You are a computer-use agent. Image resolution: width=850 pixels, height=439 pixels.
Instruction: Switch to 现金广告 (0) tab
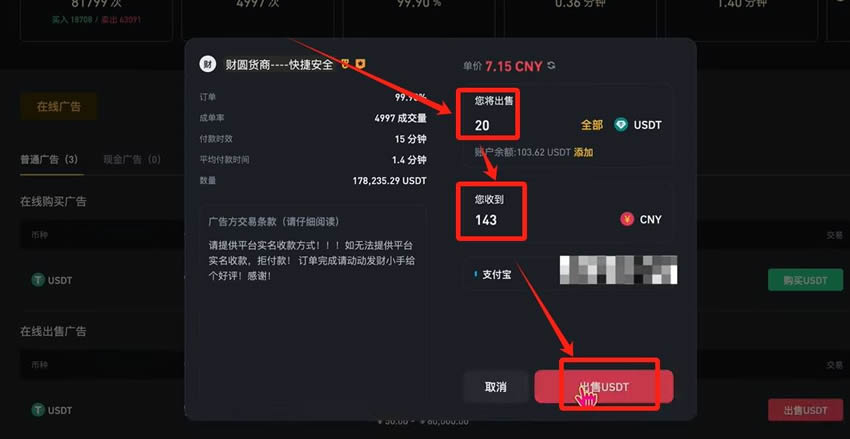tap(132, 160)
